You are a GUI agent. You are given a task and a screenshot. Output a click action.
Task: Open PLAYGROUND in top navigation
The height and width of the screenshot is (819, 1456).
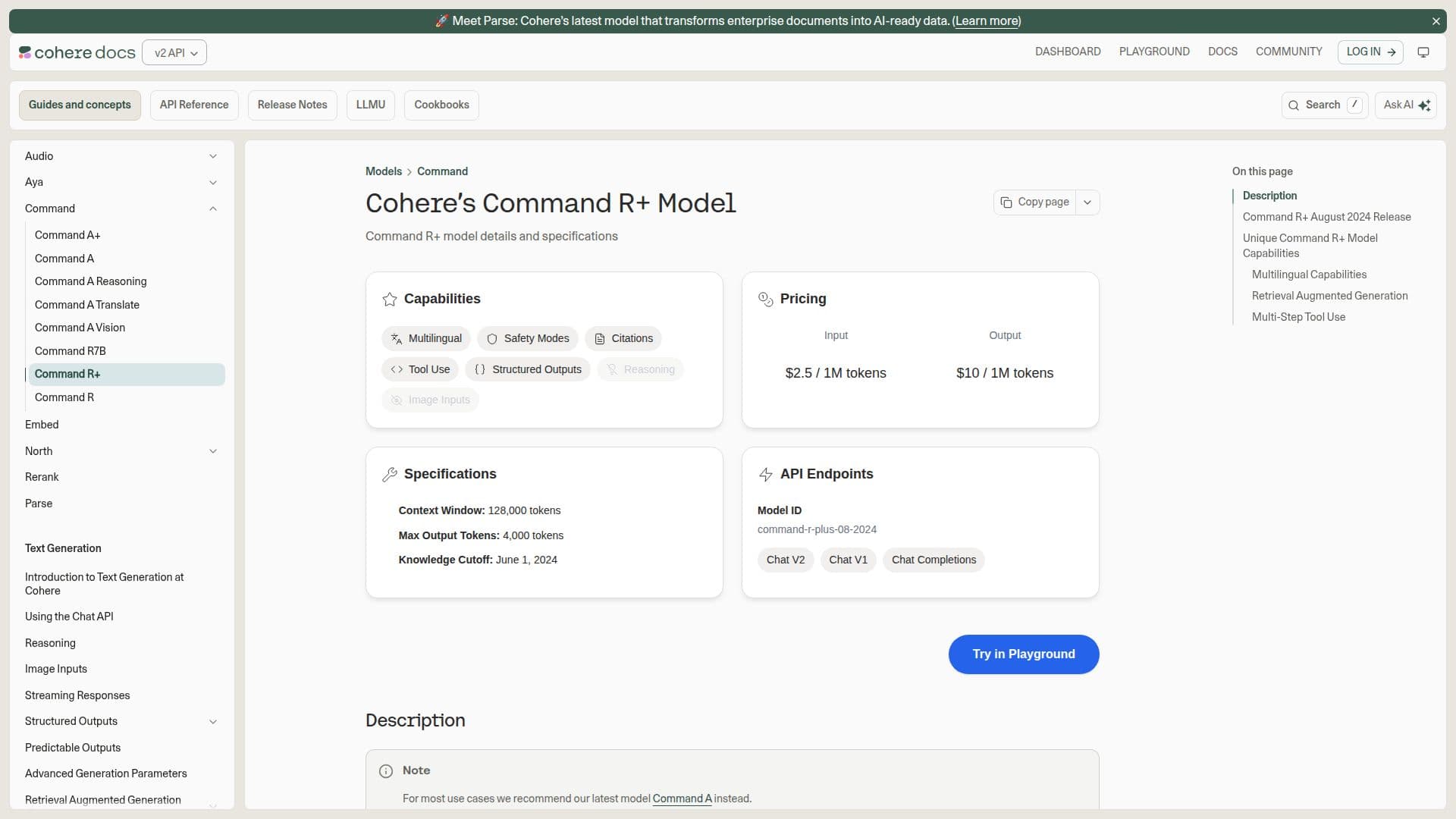(x=1154, y=52)
